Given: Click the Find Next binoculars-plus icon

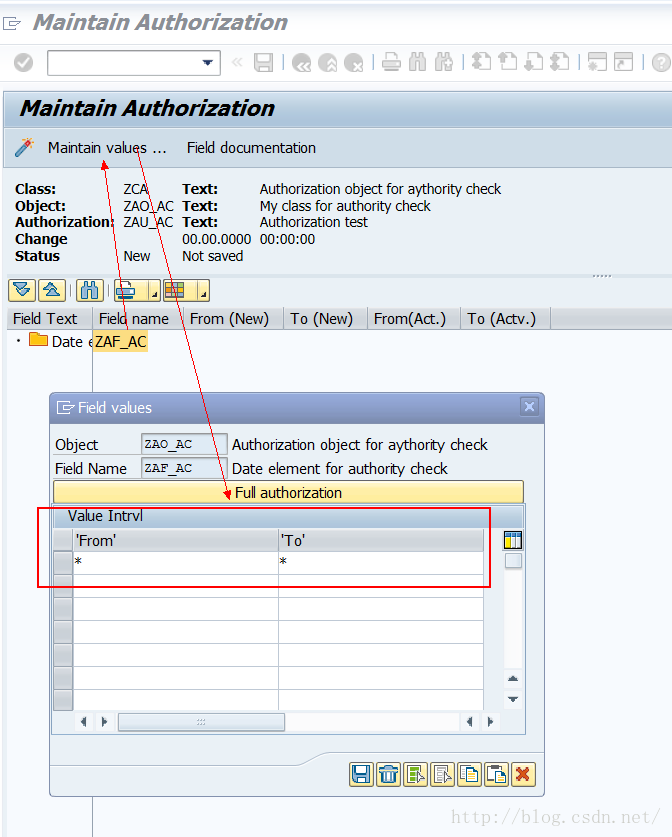Looking at the screenshot, I should click(x=444, y=62).
